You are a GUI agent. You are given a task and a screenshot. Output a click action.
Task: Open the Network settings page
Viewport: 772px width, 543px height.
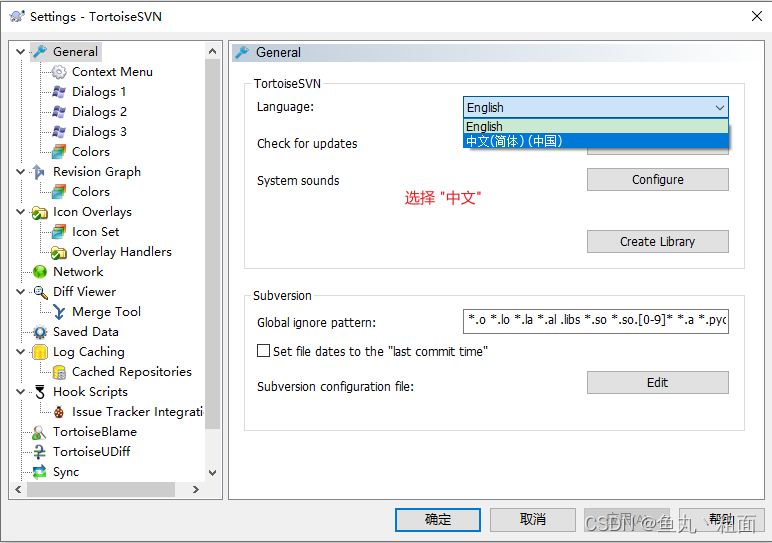click(78, 272)
